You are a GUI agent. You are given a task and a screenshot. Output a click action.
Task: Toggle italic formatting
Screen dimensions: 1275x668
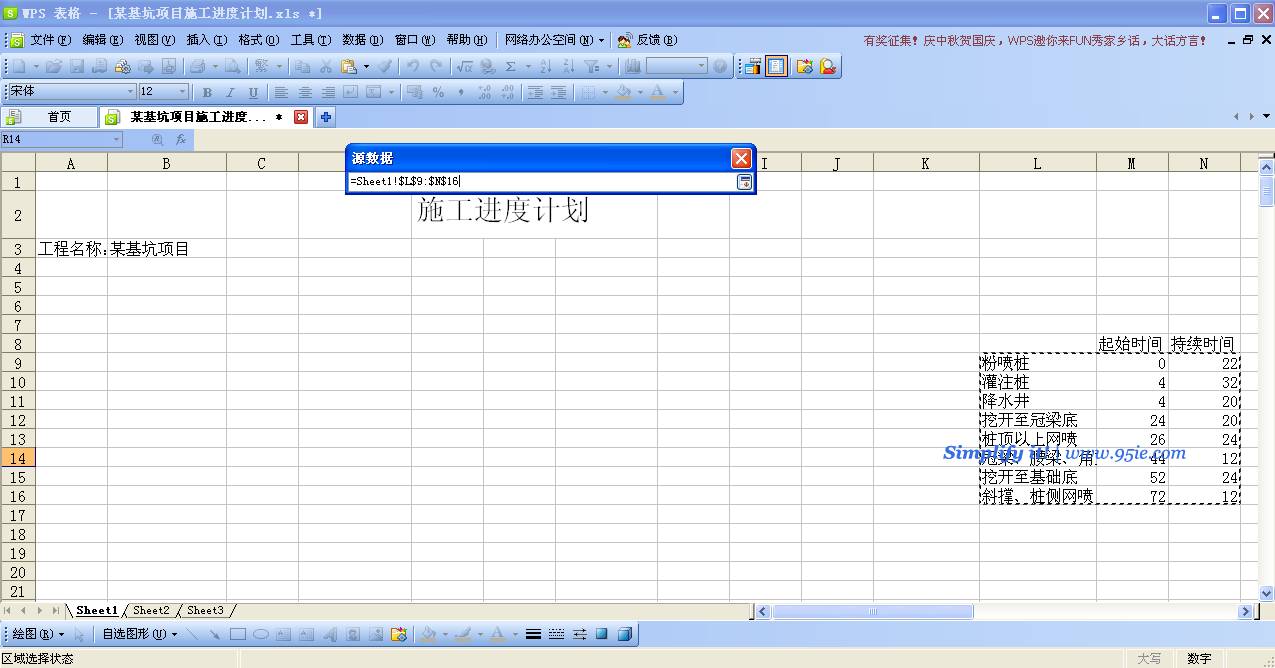[230, 92]
